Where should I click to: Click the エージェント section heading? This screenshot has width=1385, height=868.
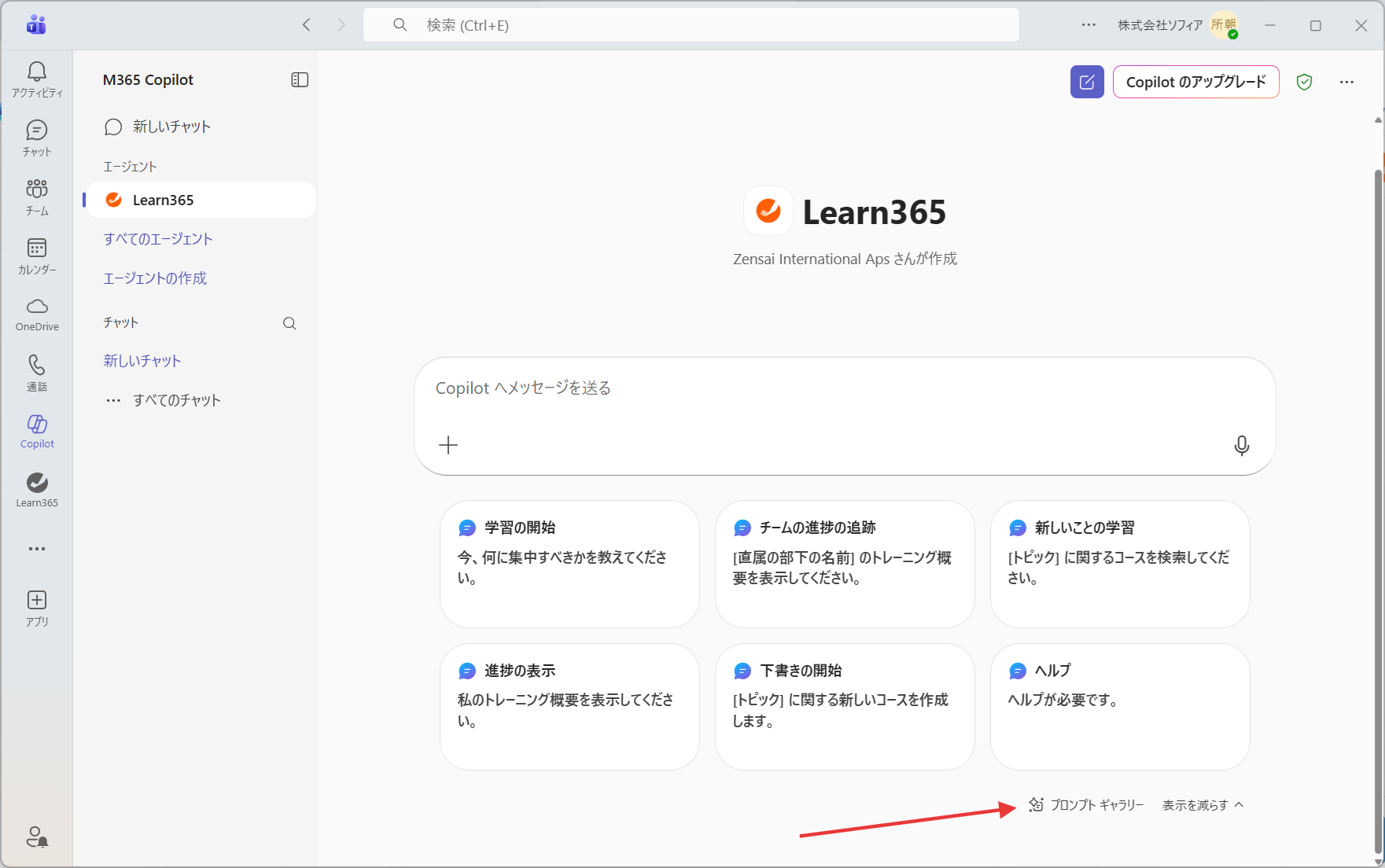(131, 167)
